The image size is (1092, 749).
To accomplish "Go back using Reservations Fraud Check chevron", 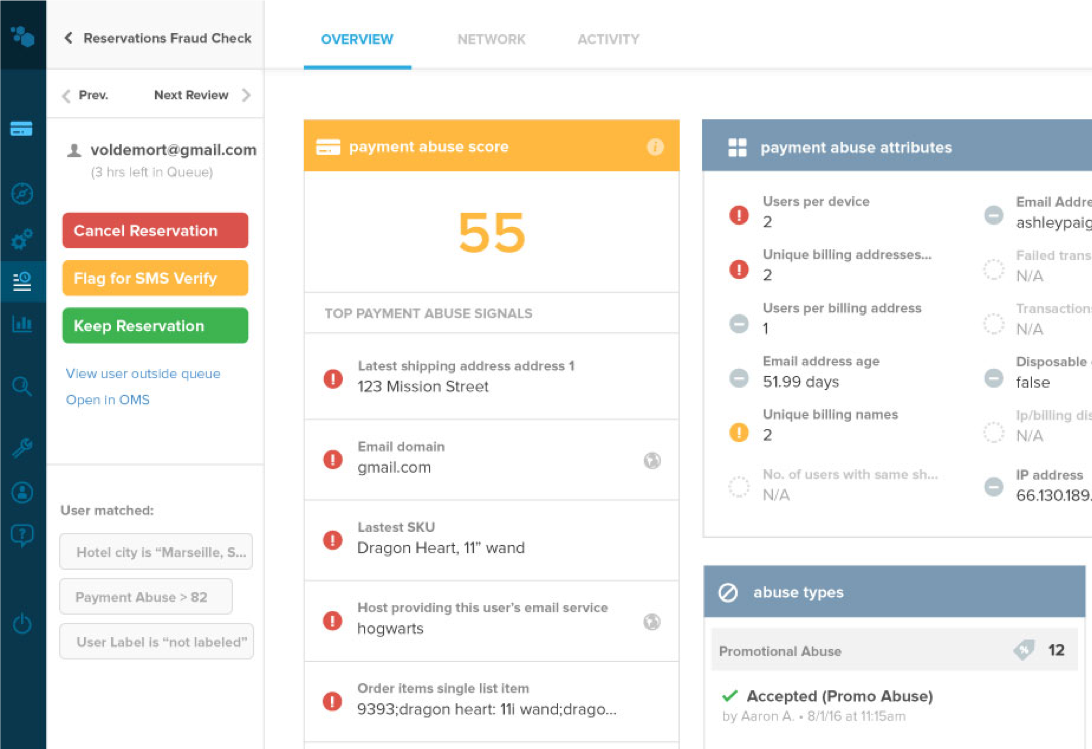I will click(x=69, y=38).
